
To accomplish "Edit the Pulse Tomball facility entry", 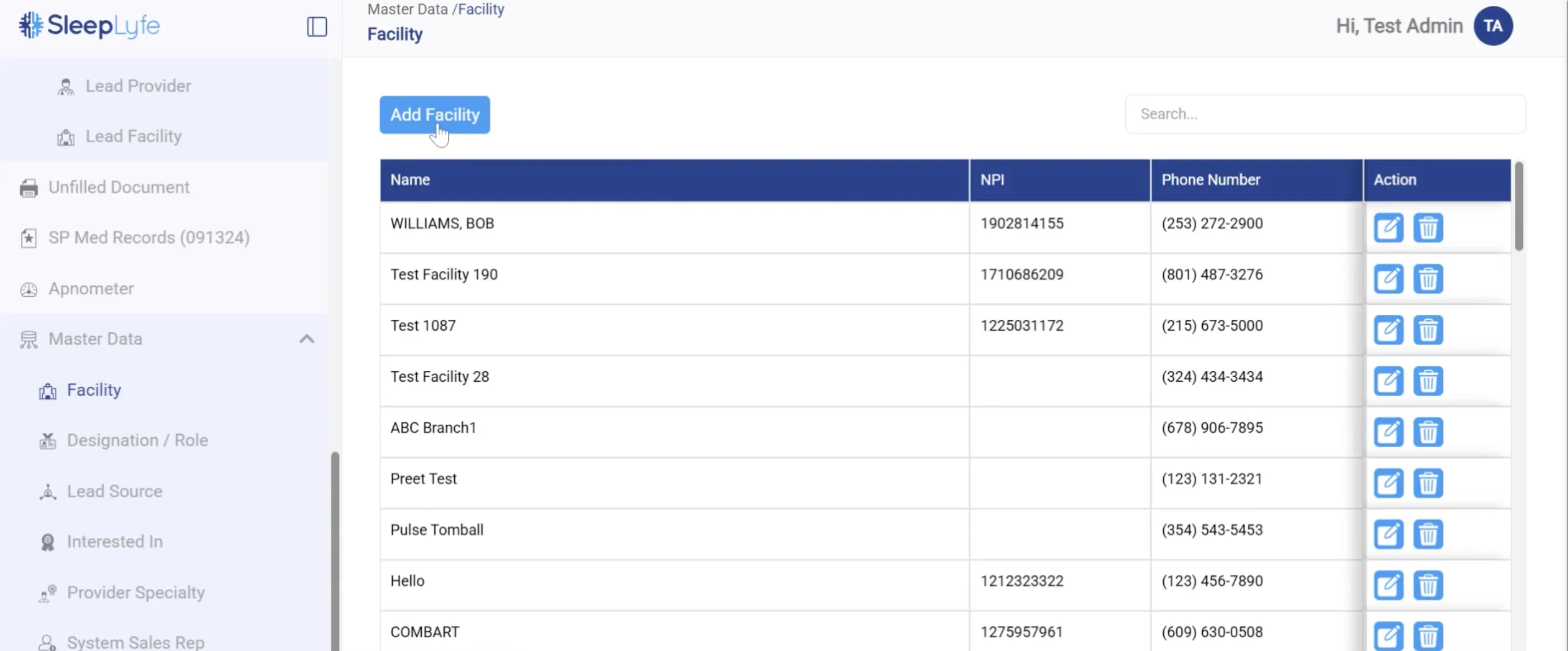I will tap(1388, 535).
